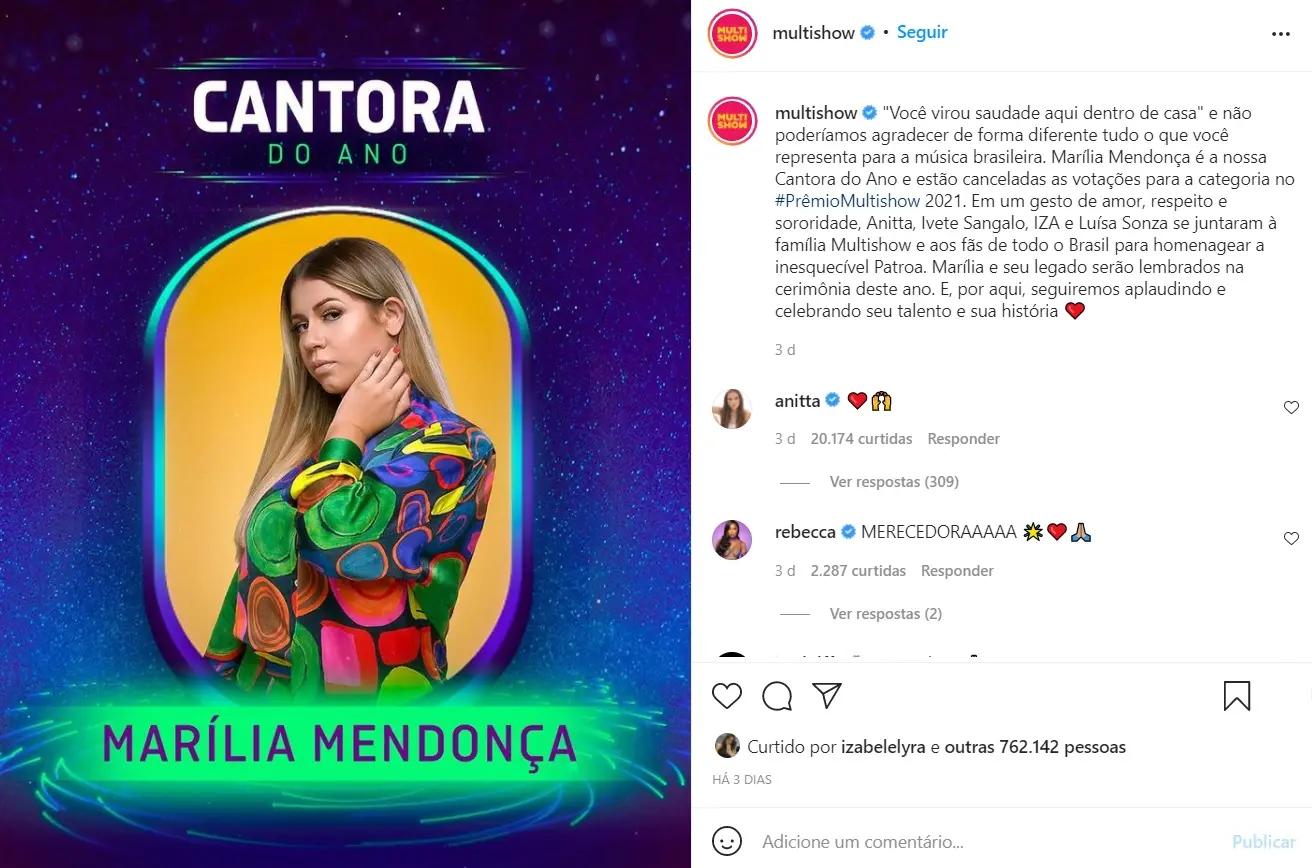Open anitta's profile picture
This screenshot has width=1312, height=868.
[732, 408]
